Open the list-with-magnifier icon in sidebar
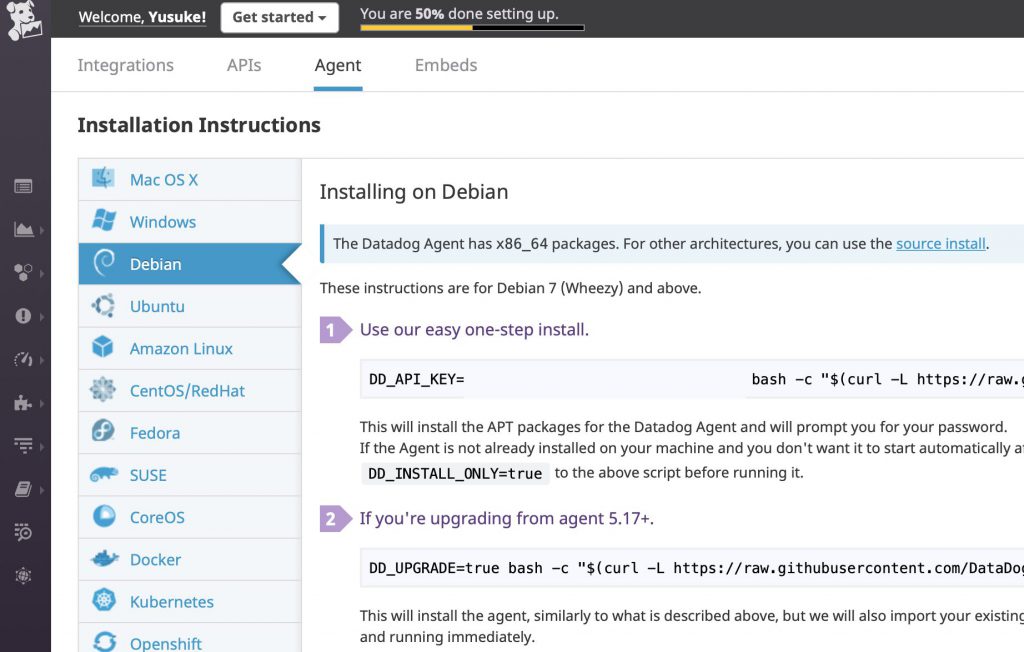The image size is (1024, 652). (x=23, y=532)
